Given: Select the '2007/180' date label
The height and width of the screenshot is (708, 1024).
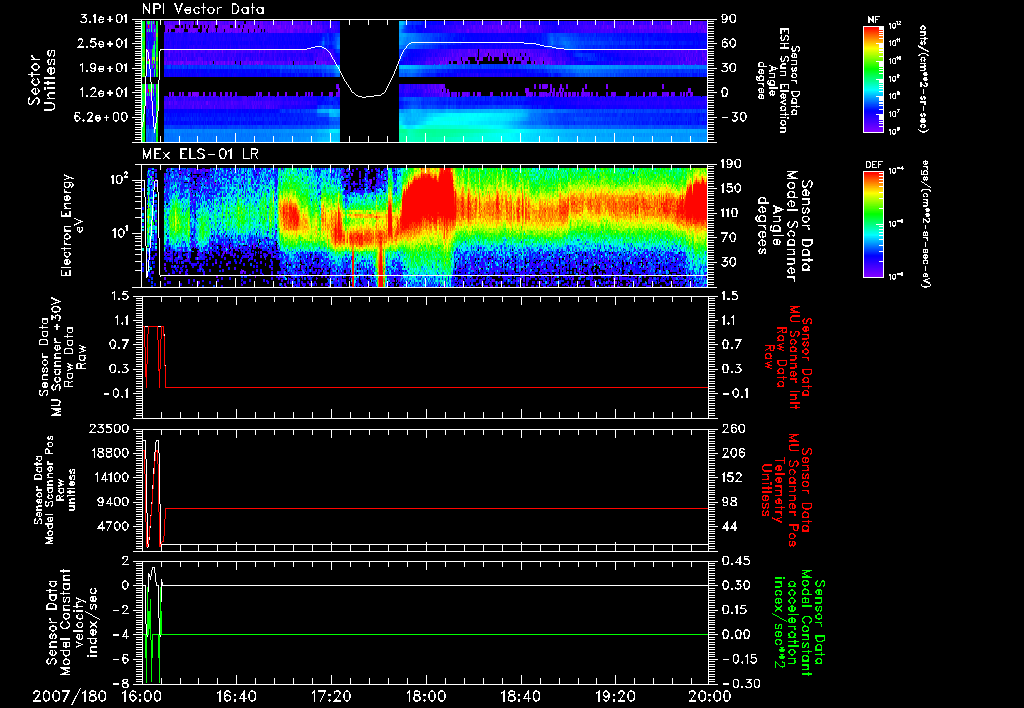Looking at the screenshot, I should click(69, 697).
